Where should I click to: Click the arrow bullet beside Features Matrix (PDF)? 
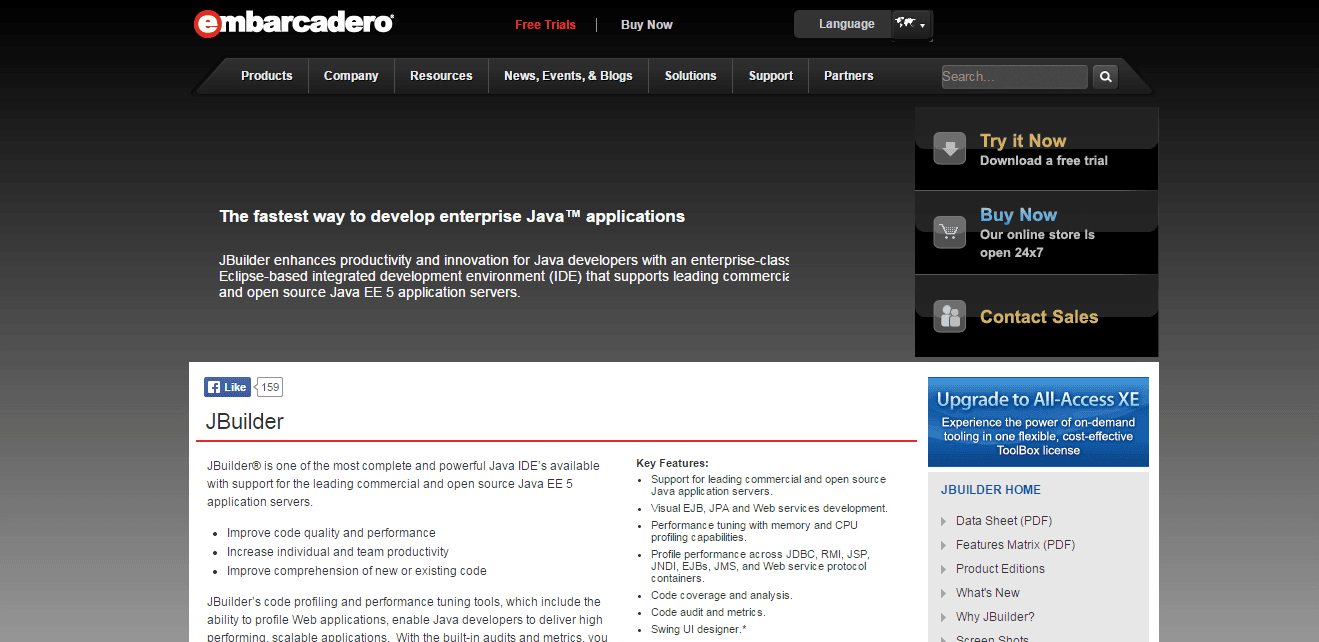(x=944, y=545)
